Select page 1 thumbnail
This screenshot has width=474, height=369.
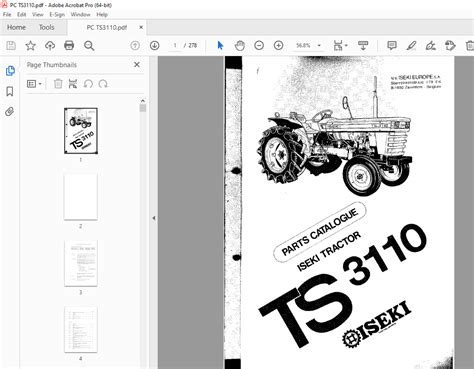(x=81, y=131)
